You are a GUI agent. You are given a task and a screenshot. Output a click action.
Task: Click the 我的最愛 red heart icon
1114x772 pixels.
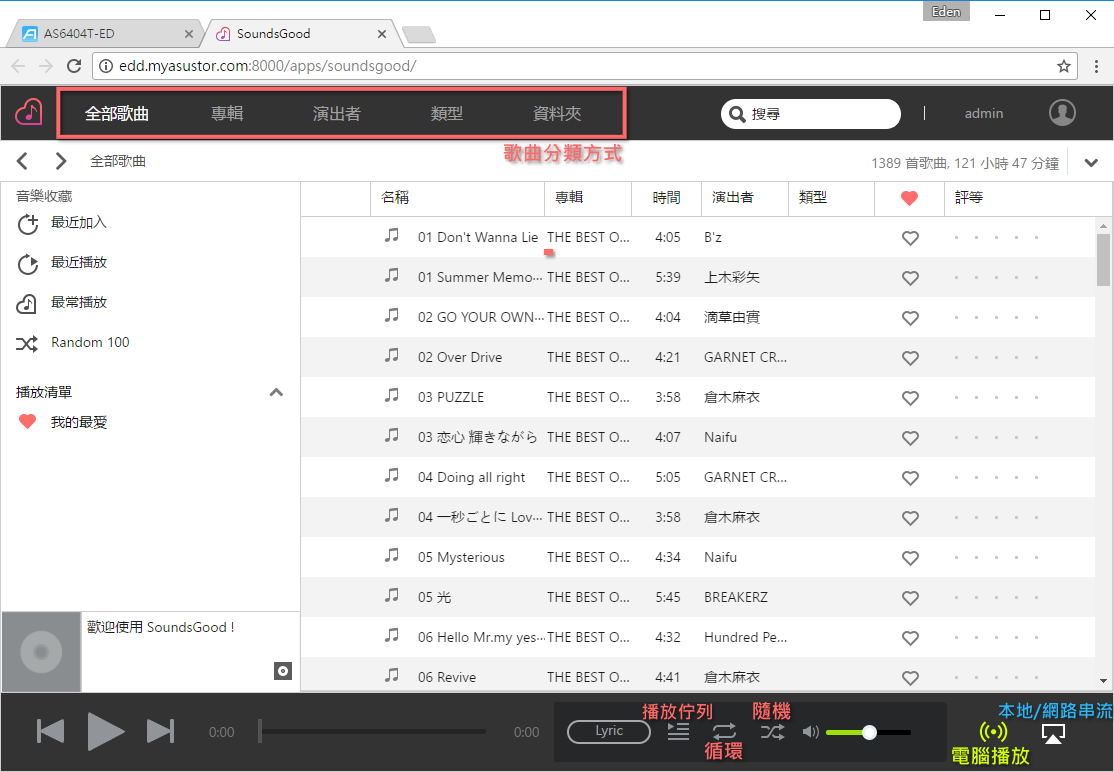click(x=27, y=422)
